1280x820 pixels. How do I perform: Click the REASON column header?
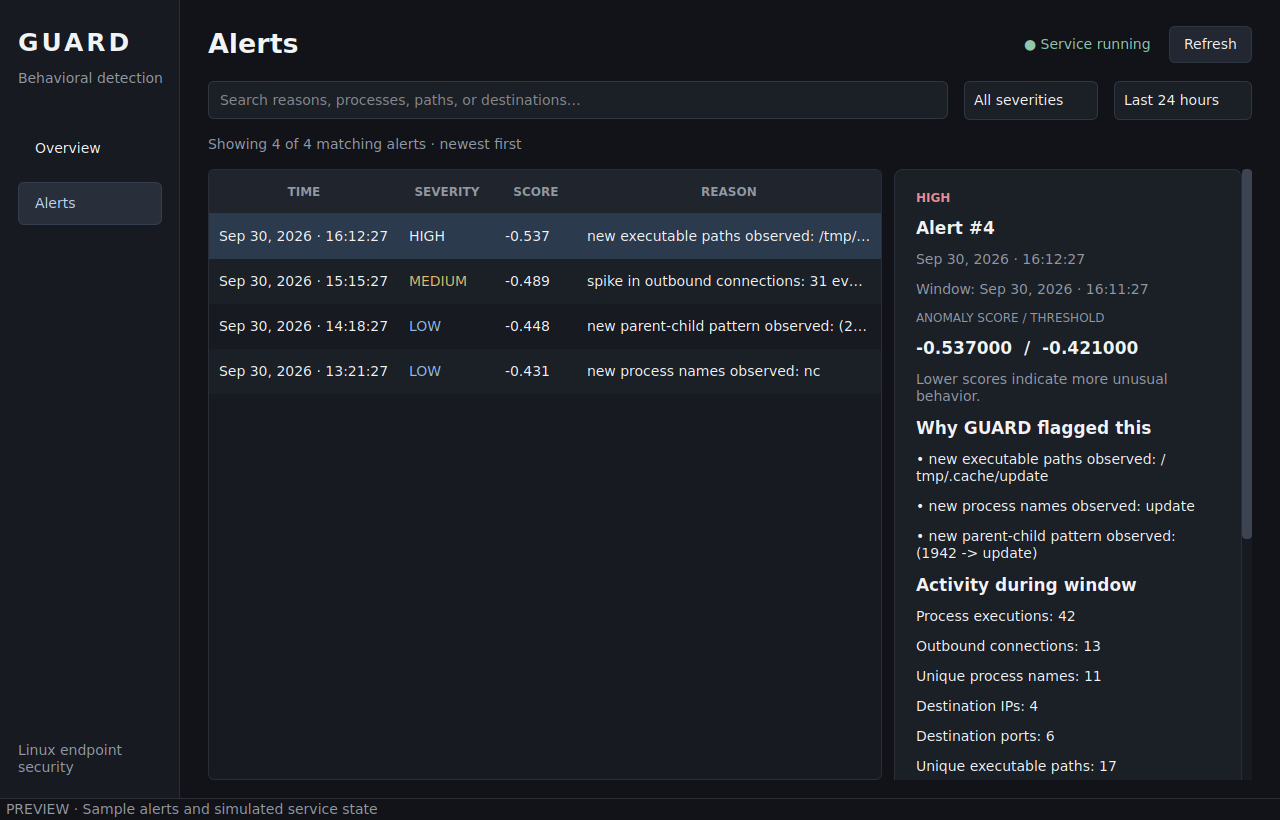(729, 192)
